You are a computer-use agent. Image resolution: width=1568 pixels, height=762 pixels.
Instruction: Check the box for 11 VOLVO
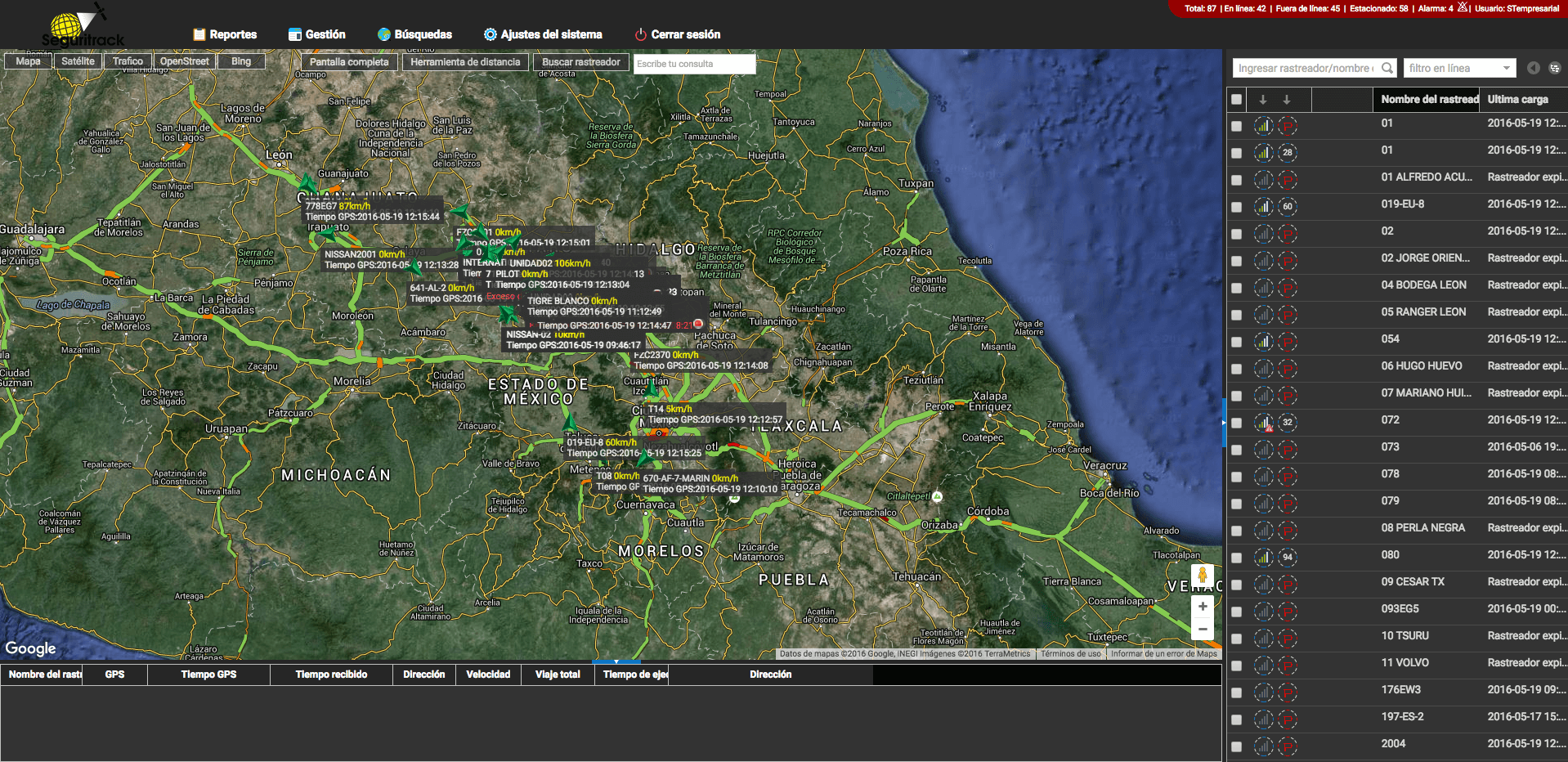coord(1237,666)
